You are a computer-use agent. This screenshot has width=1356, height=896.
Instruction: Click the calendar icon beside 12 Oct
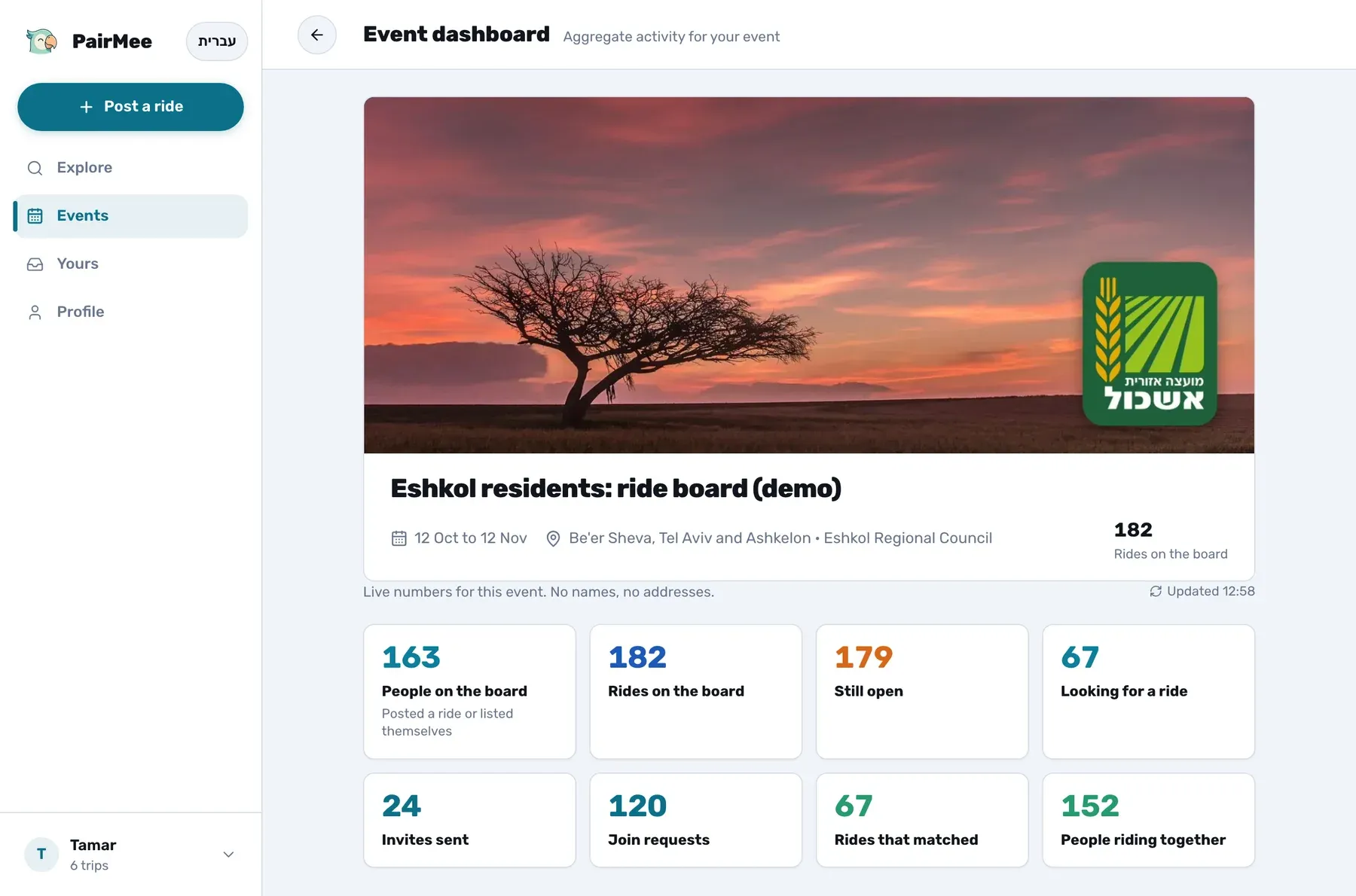pyautogui.click(x=399, y=538)
